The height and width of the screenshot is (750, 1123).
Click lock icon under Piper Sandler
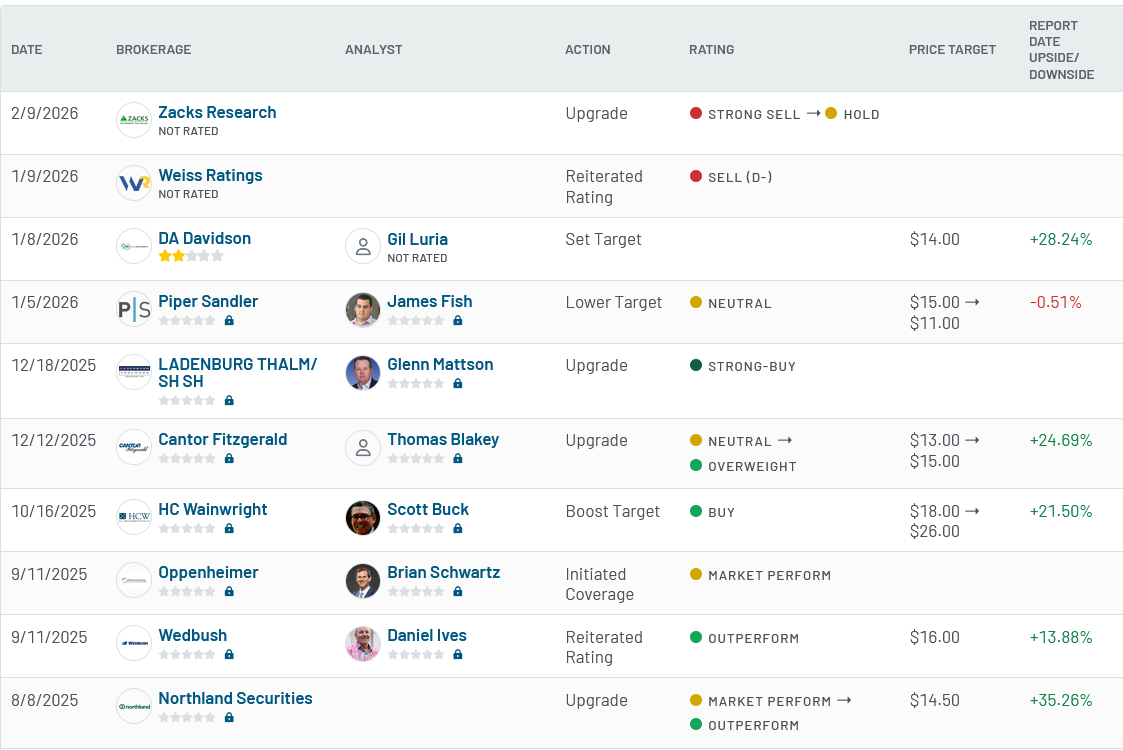(229, 321)
